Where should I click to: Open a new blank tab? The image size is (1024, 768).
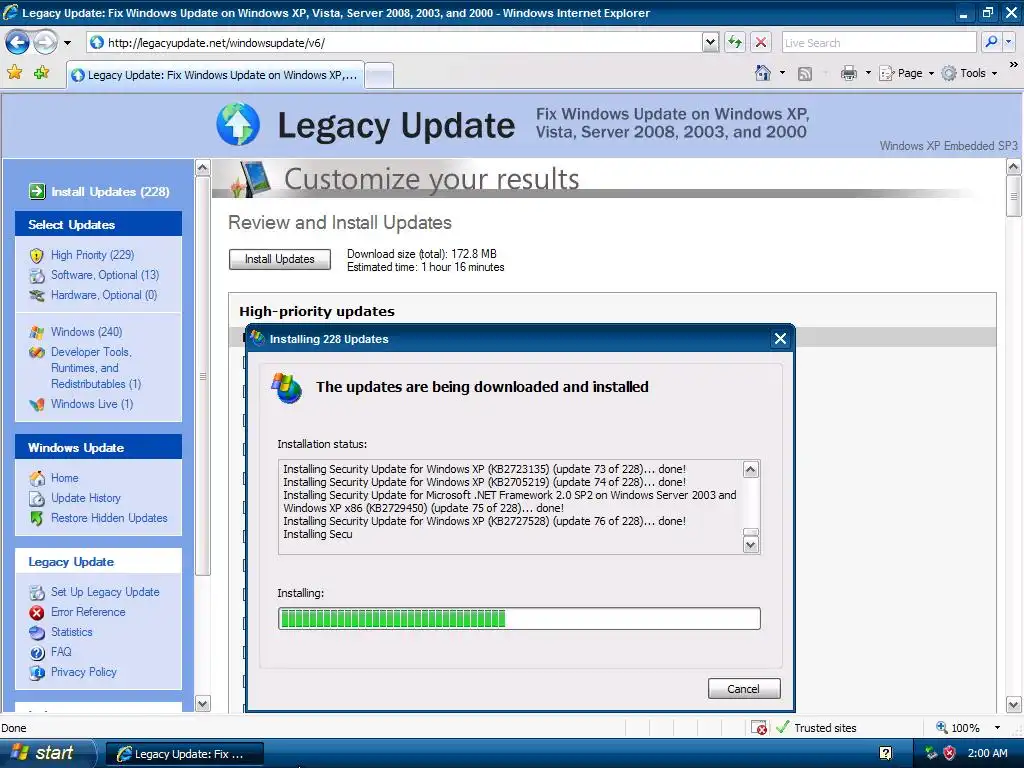[379, 76]
